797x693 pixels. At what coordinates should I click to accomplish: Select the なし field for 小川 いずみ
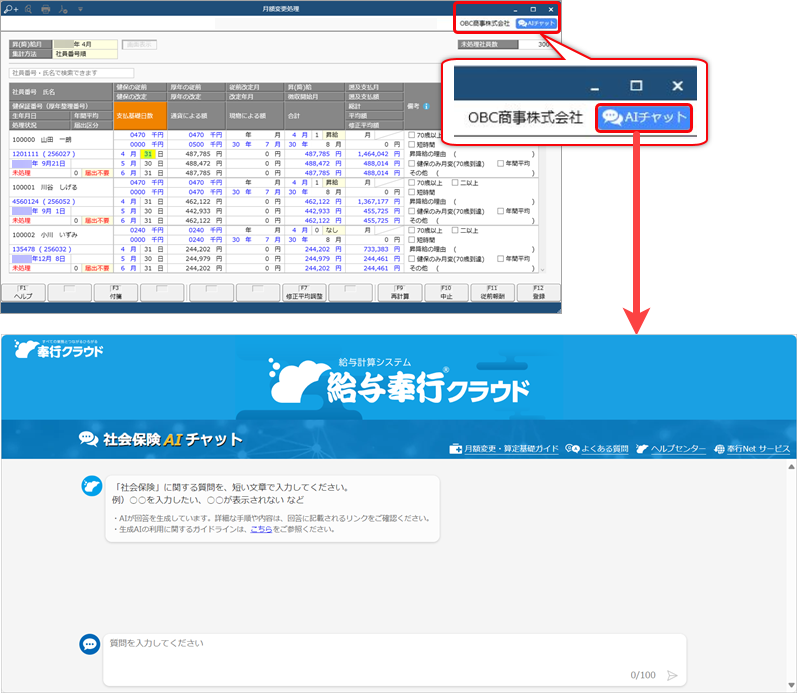coord(334,230)
